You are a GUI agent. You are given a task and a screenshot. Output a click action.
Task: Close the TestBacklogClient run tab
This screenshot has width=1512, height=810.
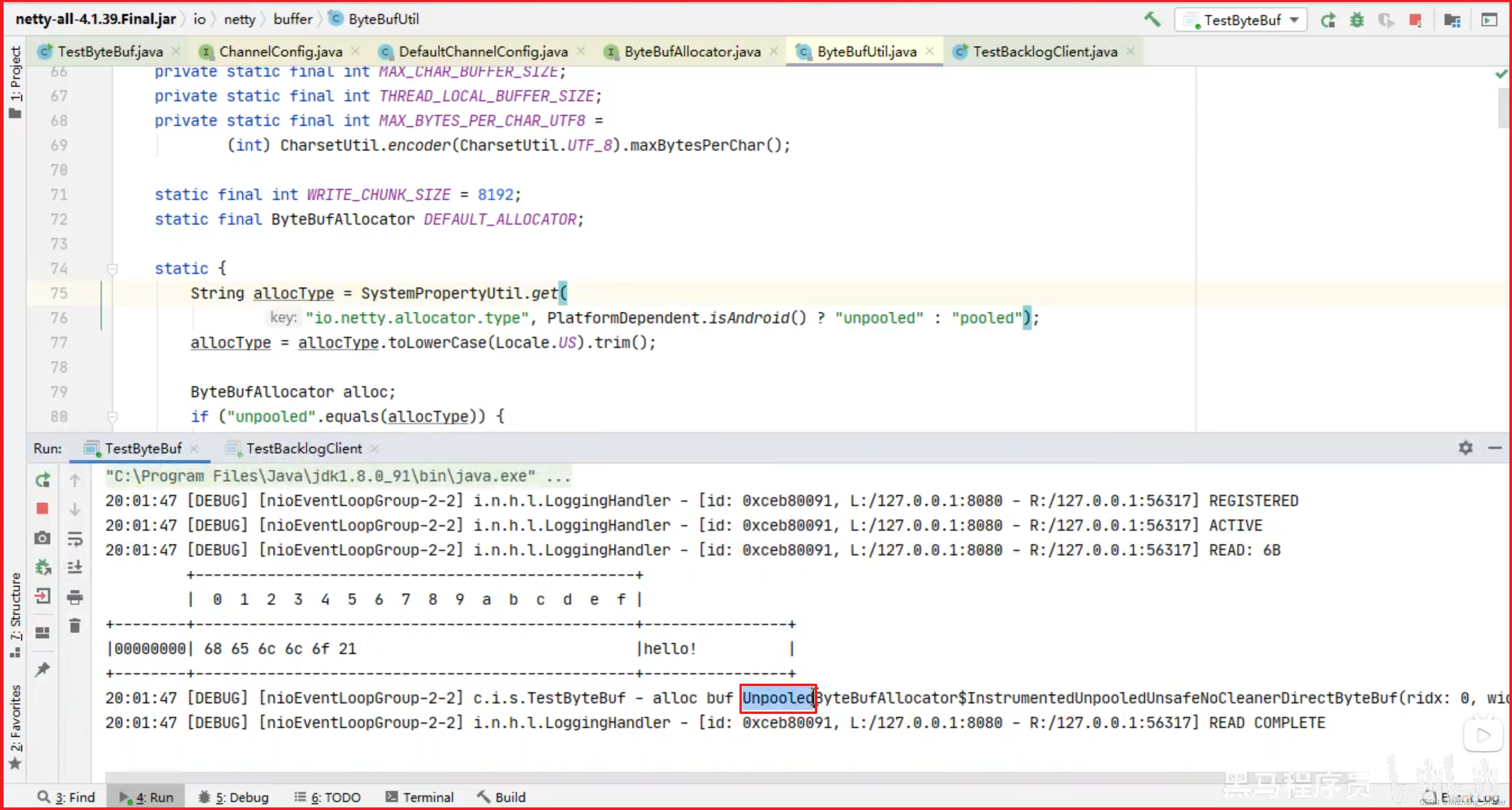[375, 449]
